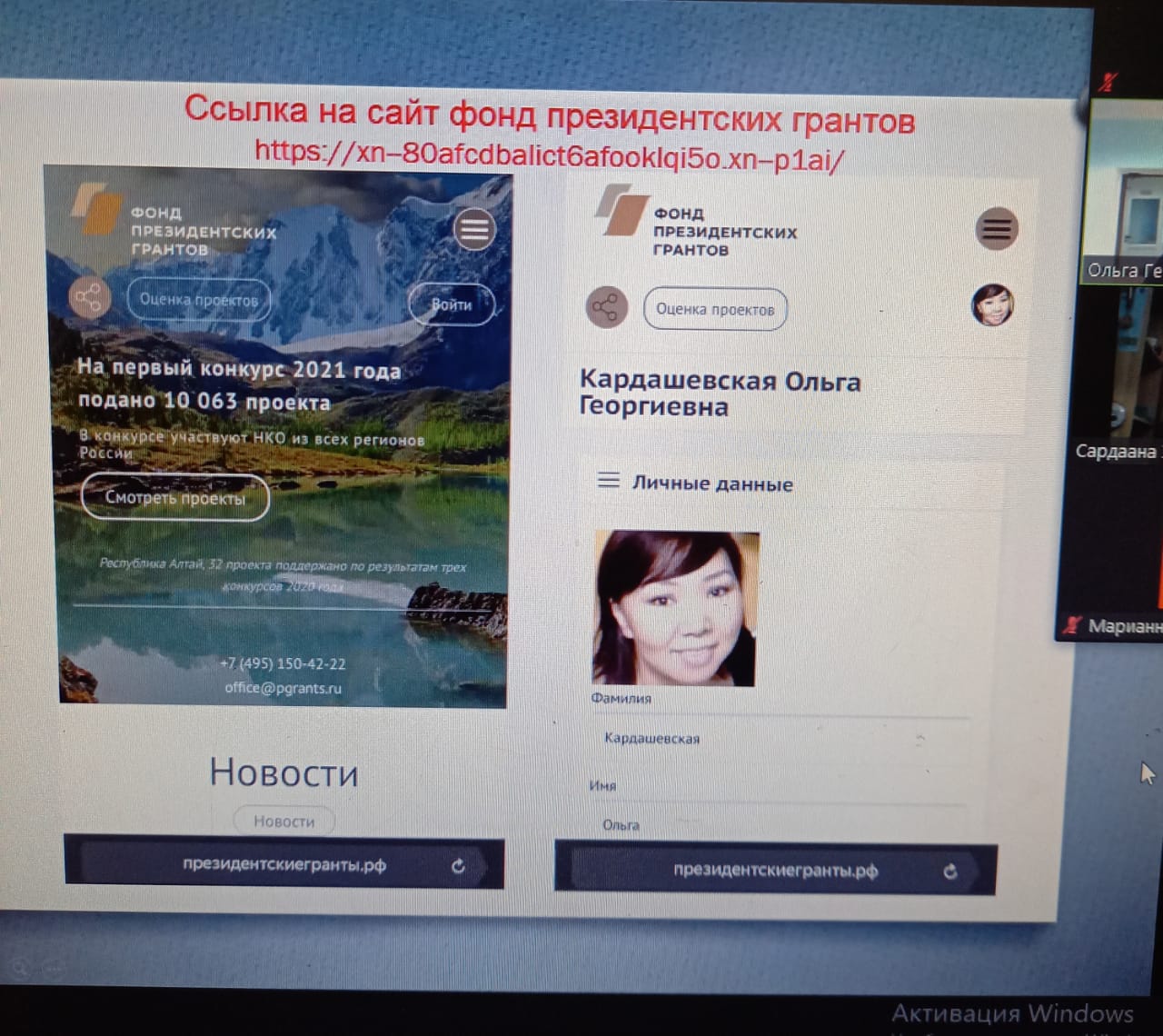Click Фамилия field with value Кардашевская
Image resolution: width=1163 pixels, height=1036 pixels.
pyautogui.click(x=780, y=738)
